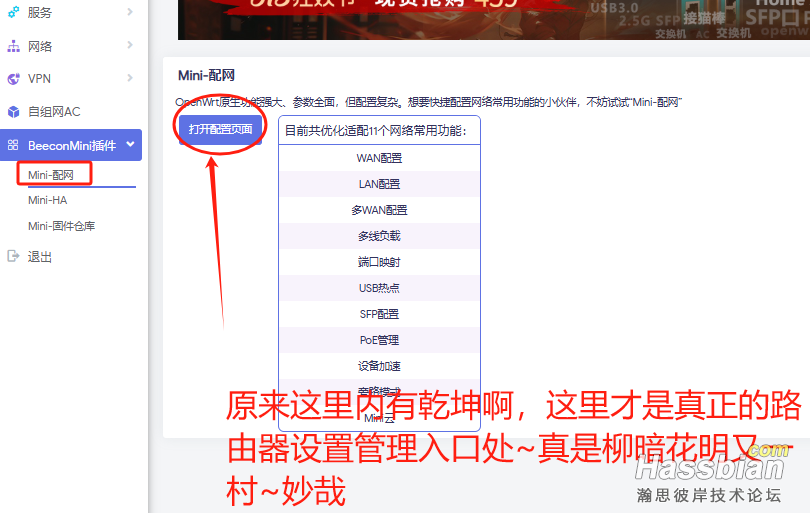Expand the 服务 menu chevron
Viewport: 810px width, 513px height.
pyautogui.click(x=130, y=11)
